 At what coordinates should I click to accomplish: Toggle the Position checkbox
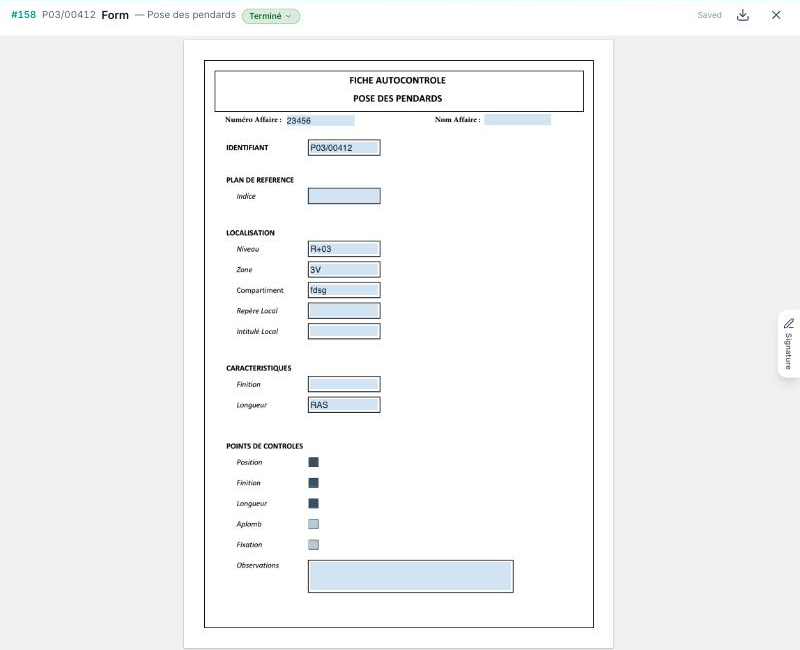coord(314,462)
